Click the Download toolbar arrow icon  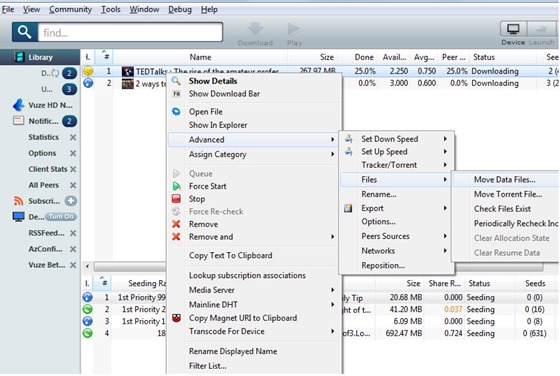click(255, 29)
